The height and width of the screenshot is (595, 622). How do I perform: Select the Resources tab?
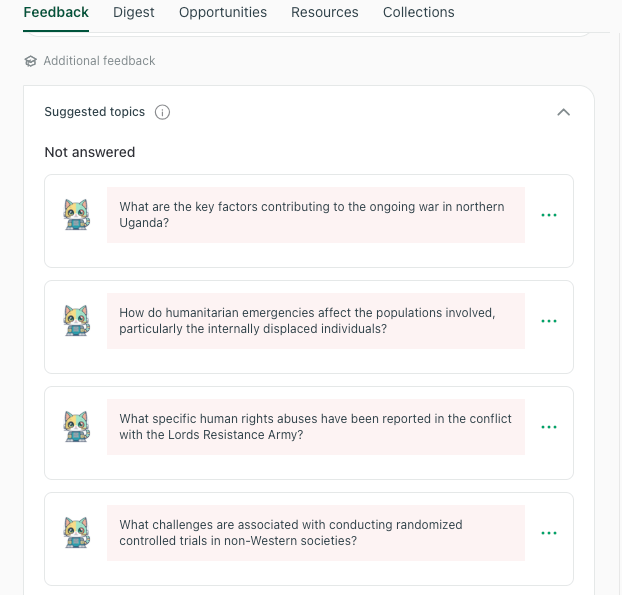tap(324, 12)
